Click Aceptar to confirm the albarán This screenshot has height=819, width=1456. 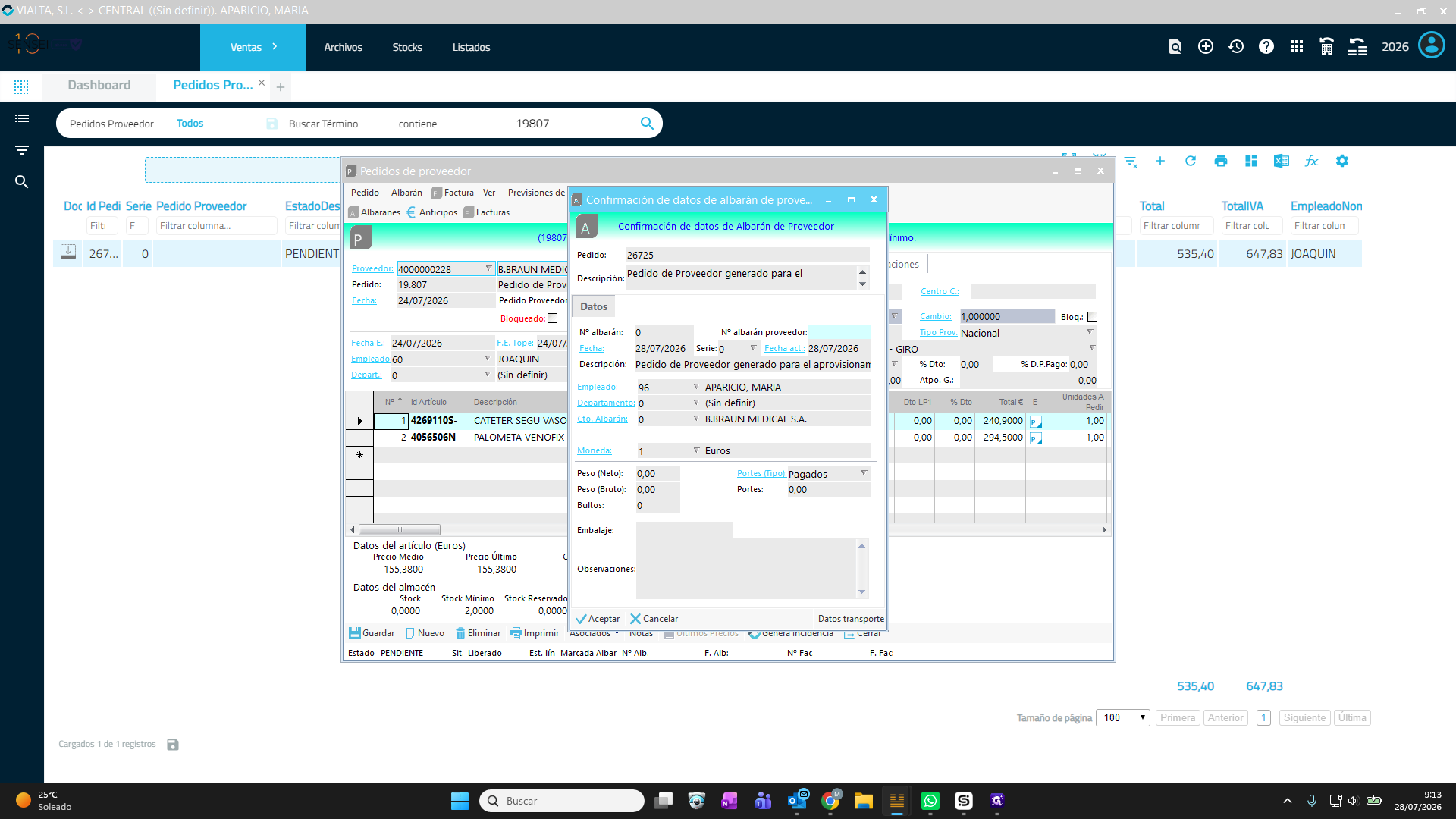click(x=598, y=619)
